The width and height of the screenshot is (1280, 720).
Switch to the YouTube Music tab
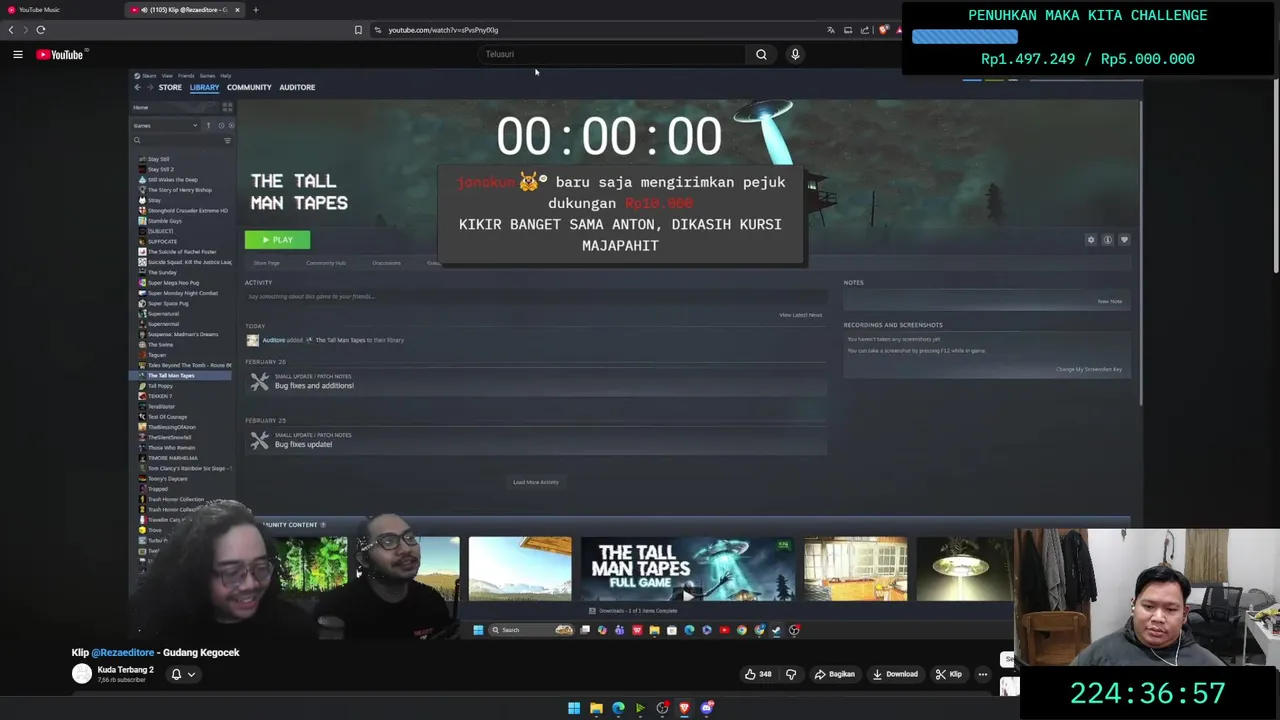tap(40, 10)
